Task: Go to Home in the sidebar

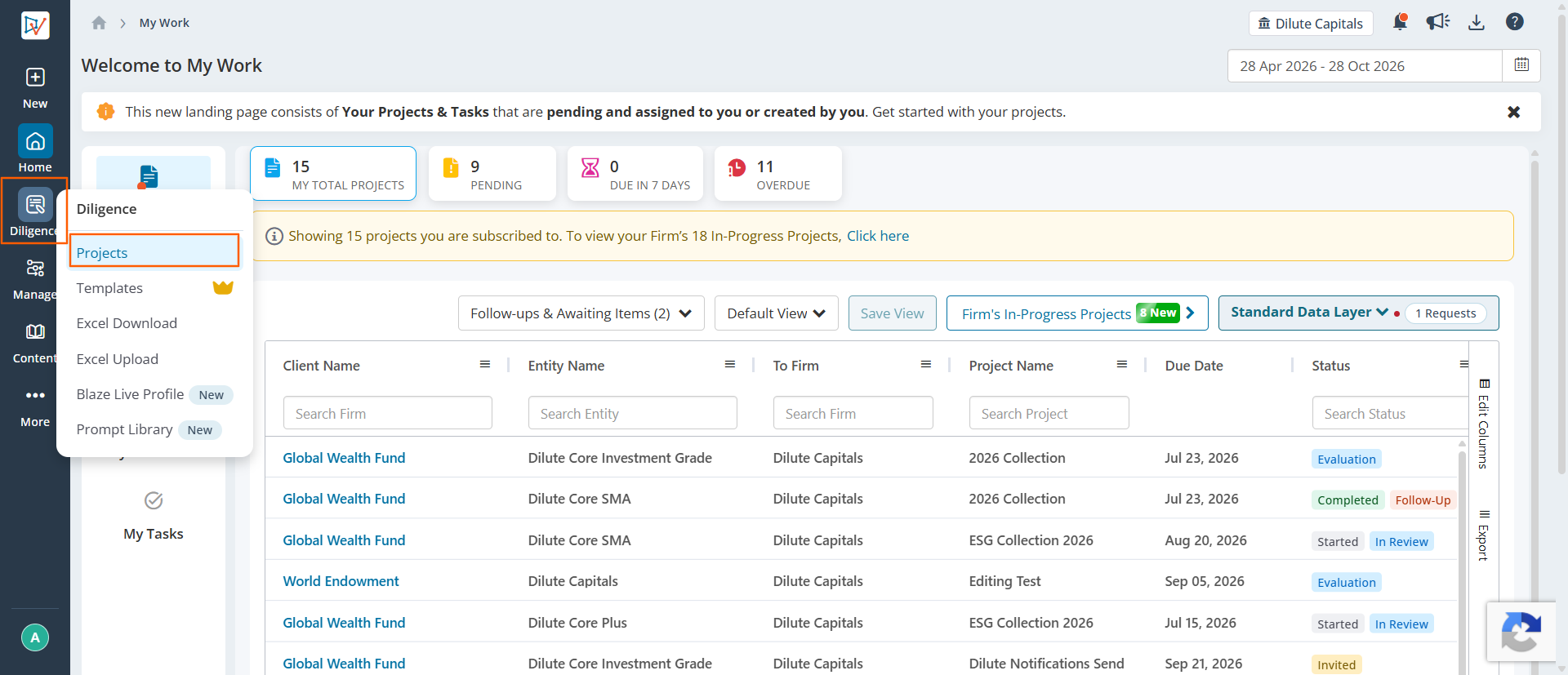Action: click(35, 149)
